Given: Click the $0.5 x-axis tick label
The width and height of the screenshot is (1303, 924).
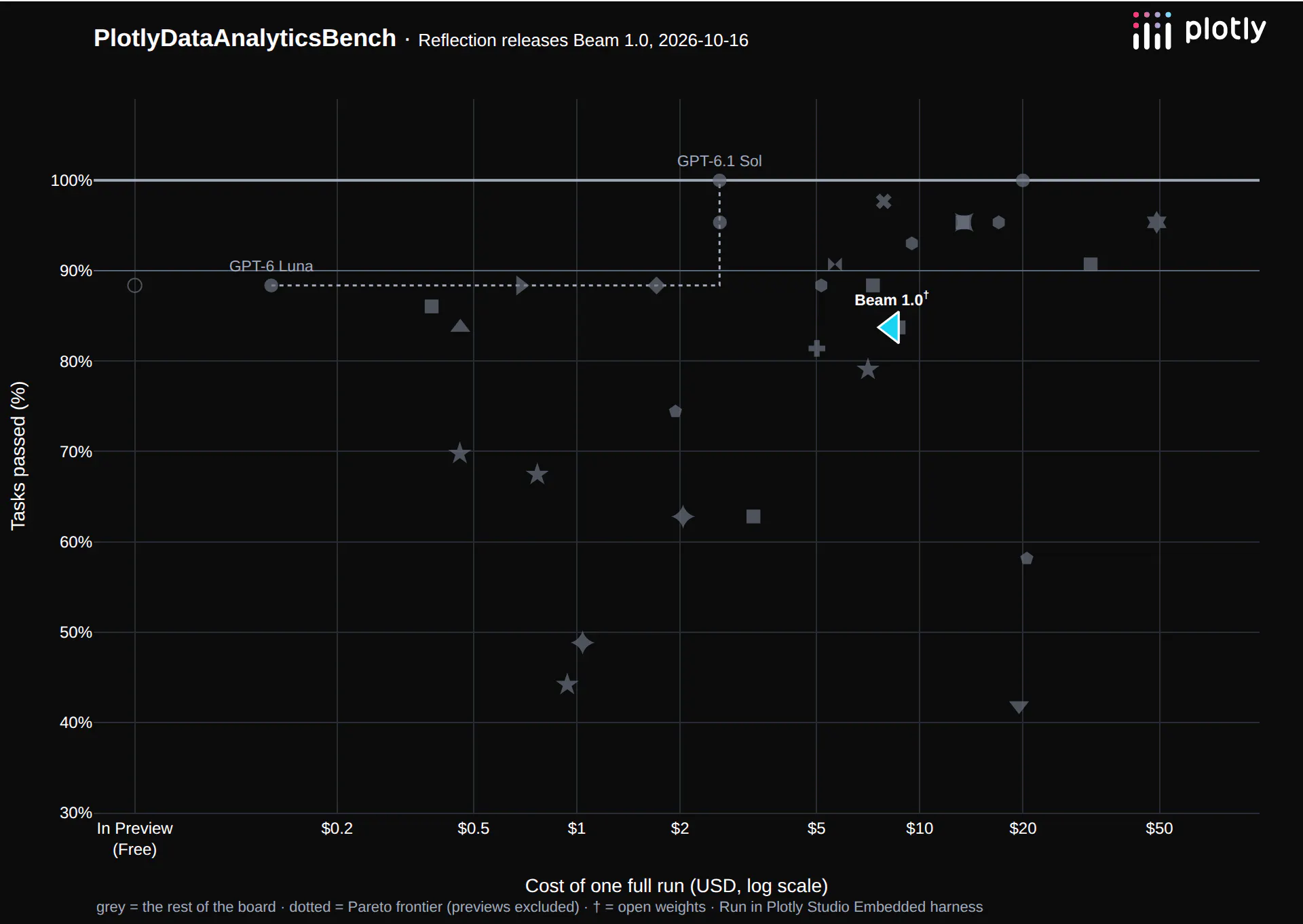Looking at the screenshot, I should pyautogui.click(x=473, y=828).
